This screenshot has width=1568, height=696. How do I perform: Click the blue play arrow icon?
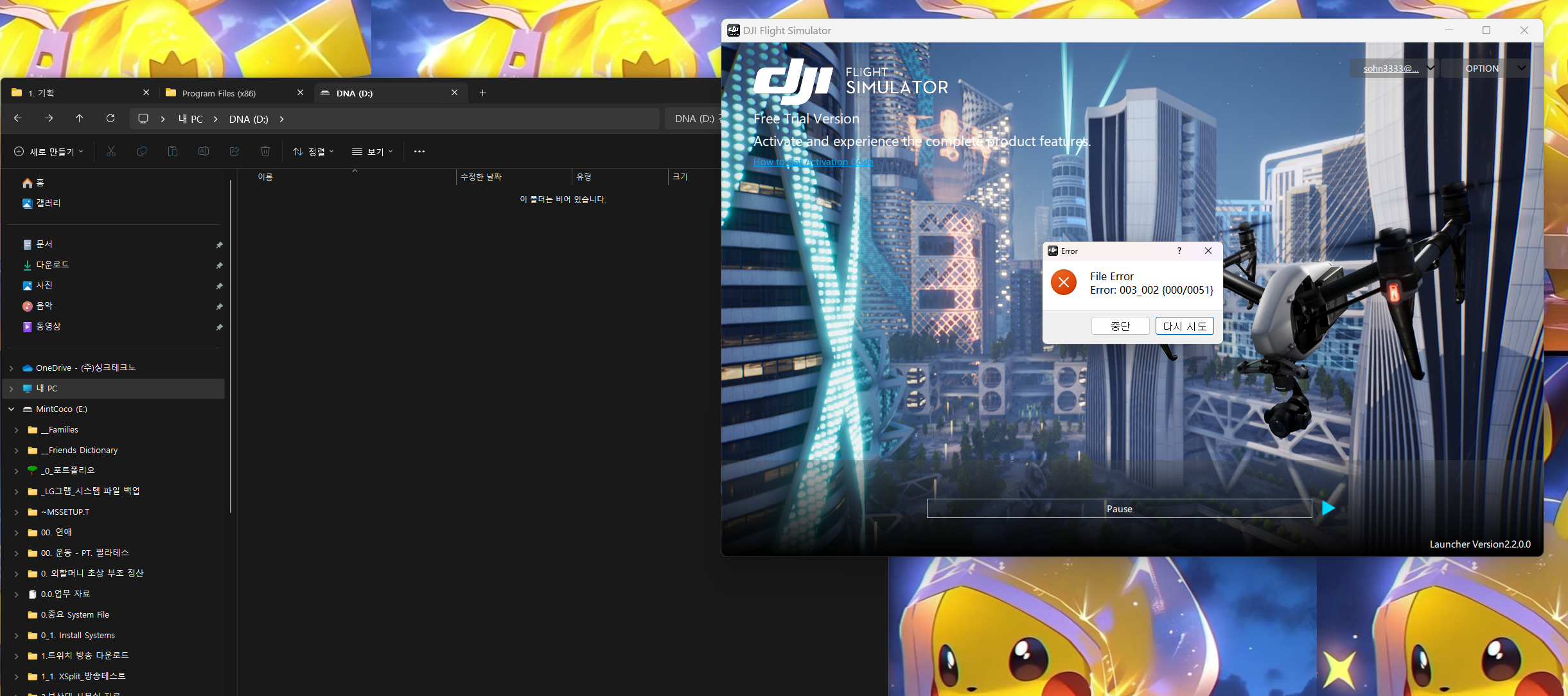[1328, 508]
